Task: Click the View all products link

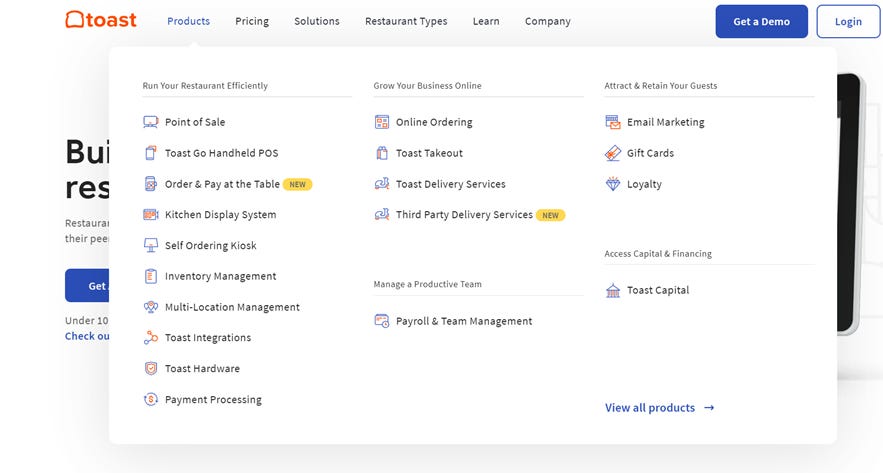Action: (650, 408)
